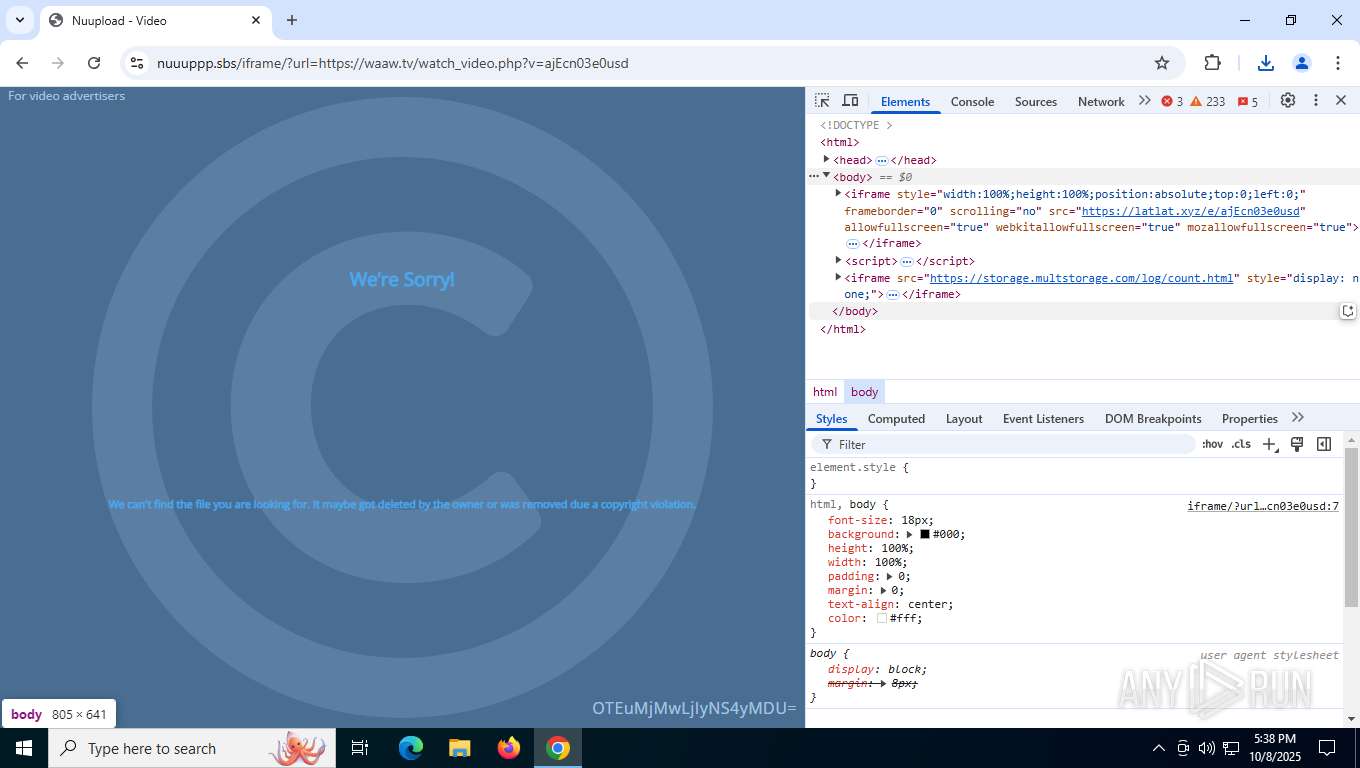
Task: Open DevTools customize three-dot menu
Action: tap(1316, 101)
